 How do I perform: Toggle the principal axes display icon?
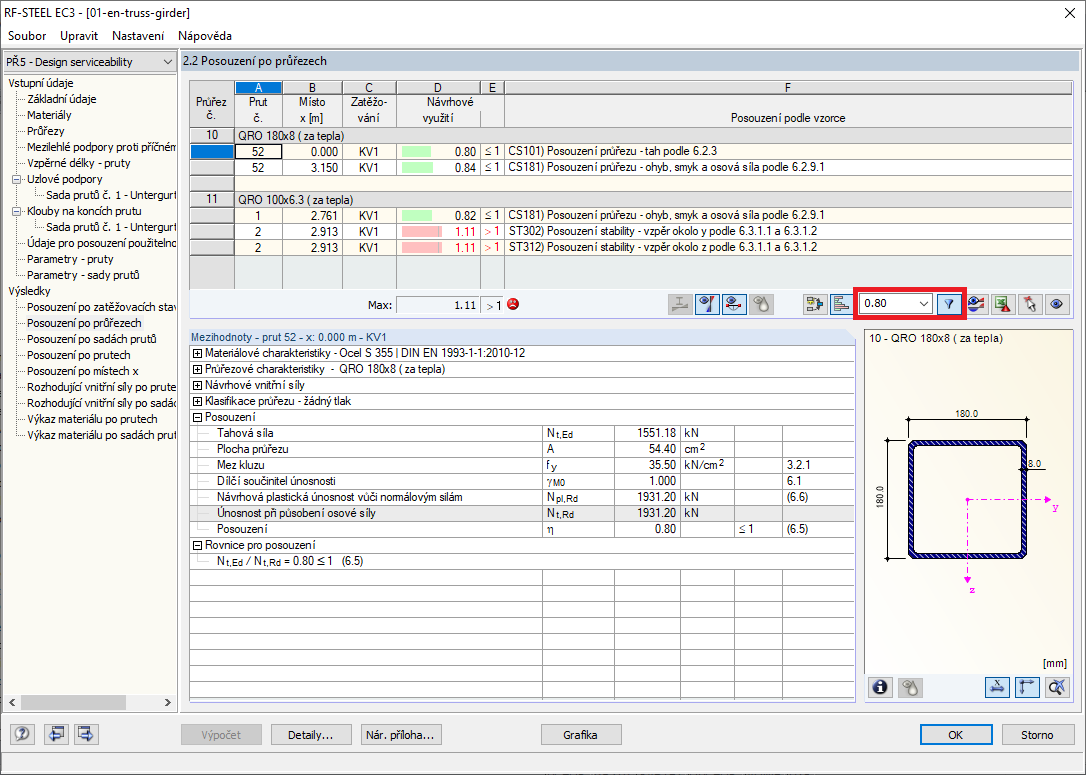click(x=1027, y=687)
